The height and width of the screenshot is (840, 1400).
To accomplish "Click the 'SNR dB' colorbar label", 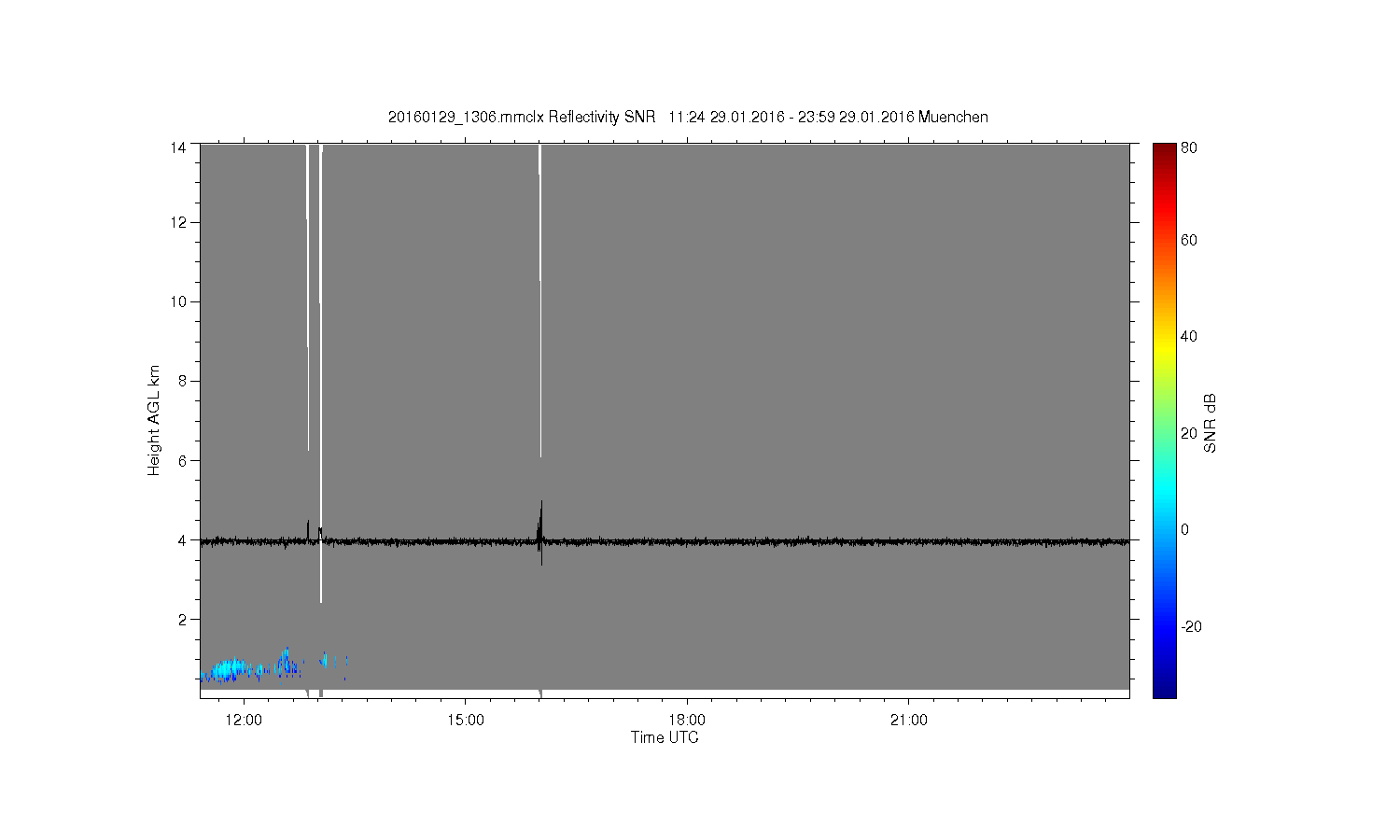I will [1210, 423].
